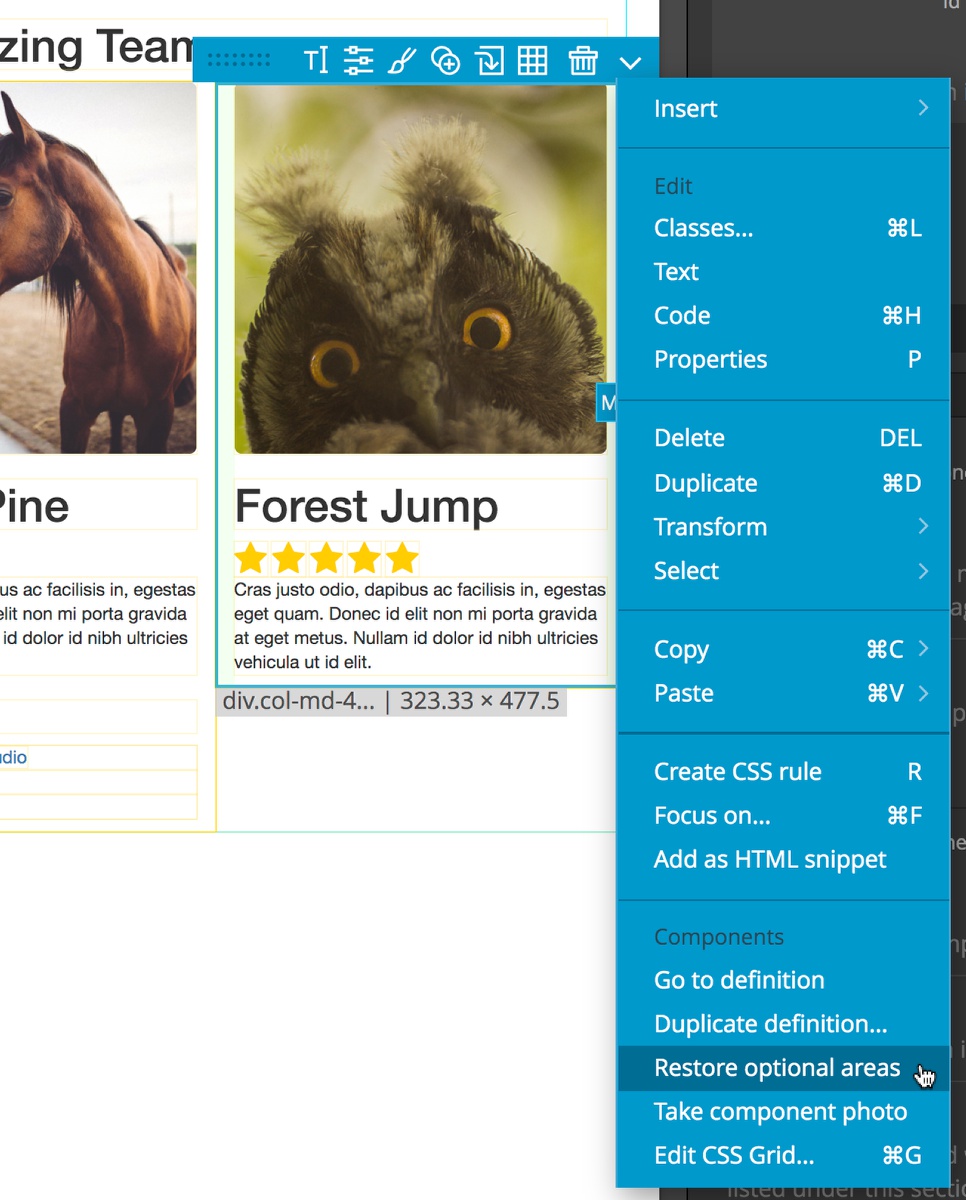Select the Text menu entry
This screenshot has width=966, height=1200.
(783, 271)
